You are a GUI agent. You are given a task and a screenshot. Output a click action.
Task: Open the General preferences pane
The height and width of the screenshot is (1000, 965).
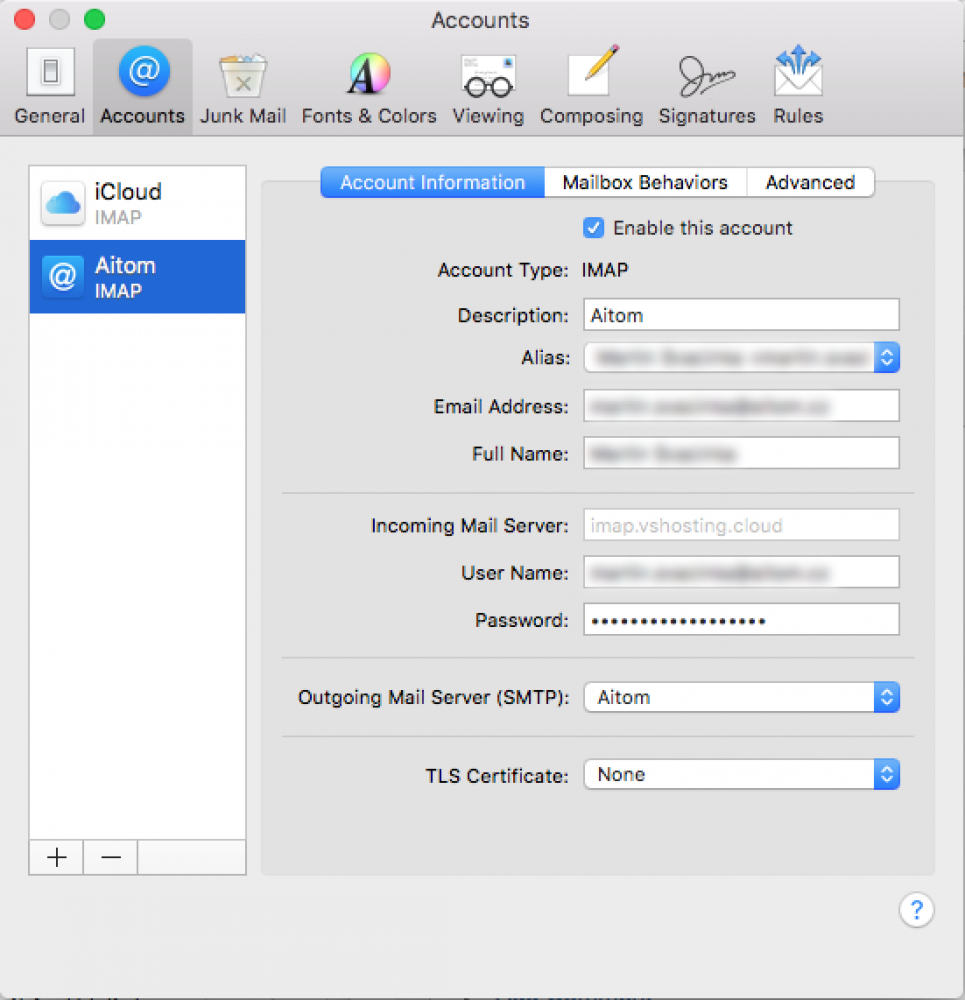coord(49,88)
